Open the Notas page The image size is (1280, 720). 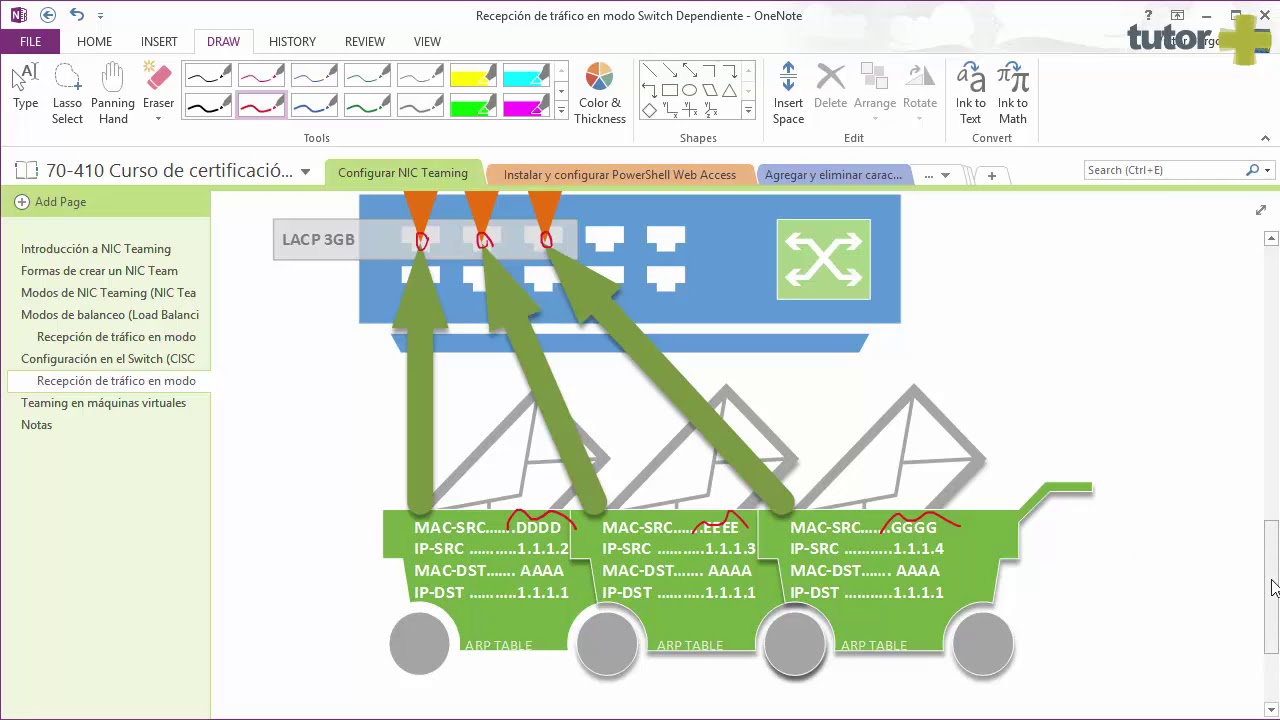pyautogui.click(x=37, y=425)
